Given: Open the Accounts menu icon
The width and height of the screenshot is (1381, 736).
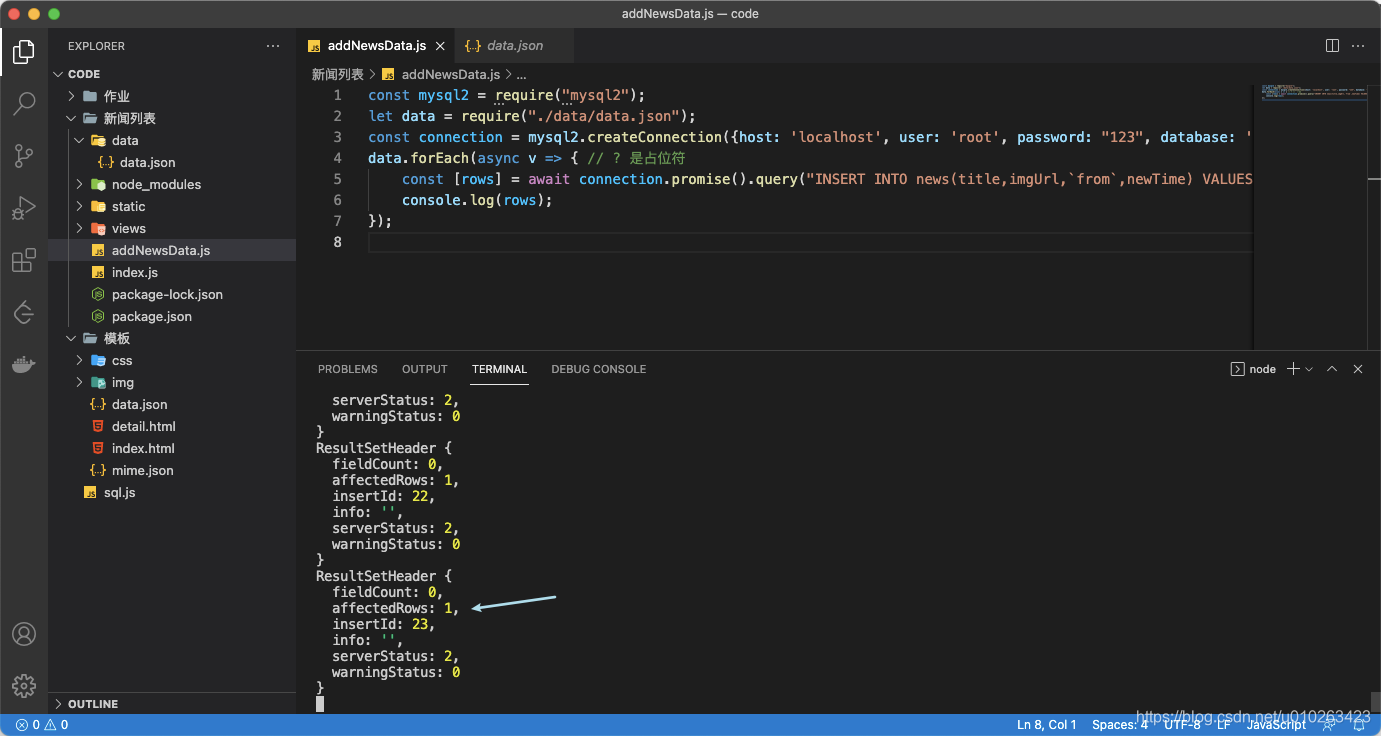Looking at the screenshot, I should click(x=24, y=634).
